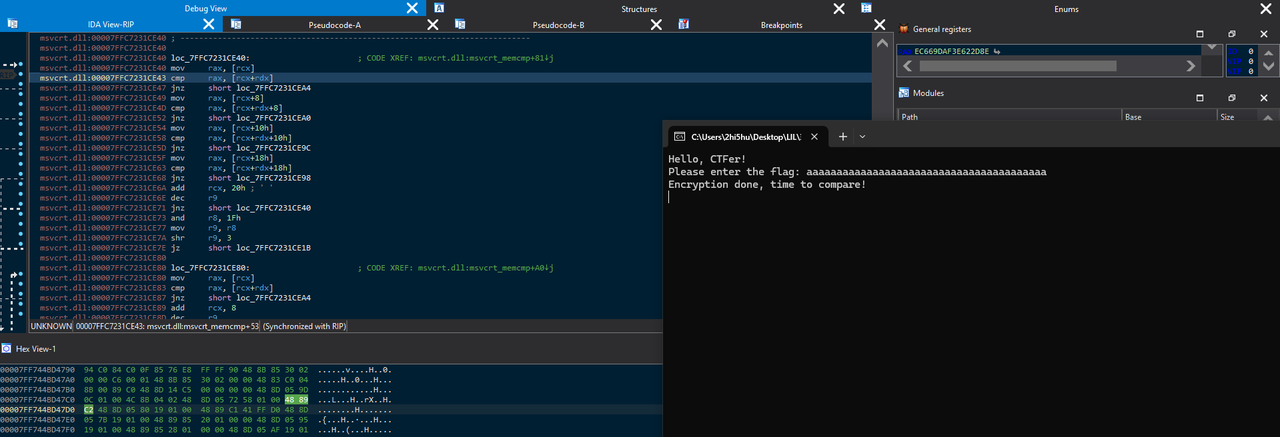Click the jz short loc_7FFC7231CE1B target

(x=274, y=248)
